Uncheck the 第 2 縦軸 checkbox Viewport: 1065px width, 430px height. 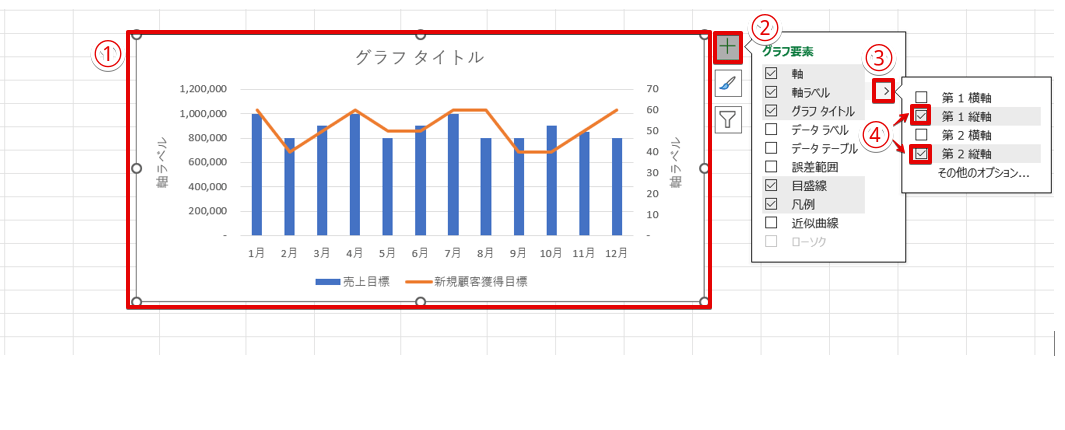(921, 154)
